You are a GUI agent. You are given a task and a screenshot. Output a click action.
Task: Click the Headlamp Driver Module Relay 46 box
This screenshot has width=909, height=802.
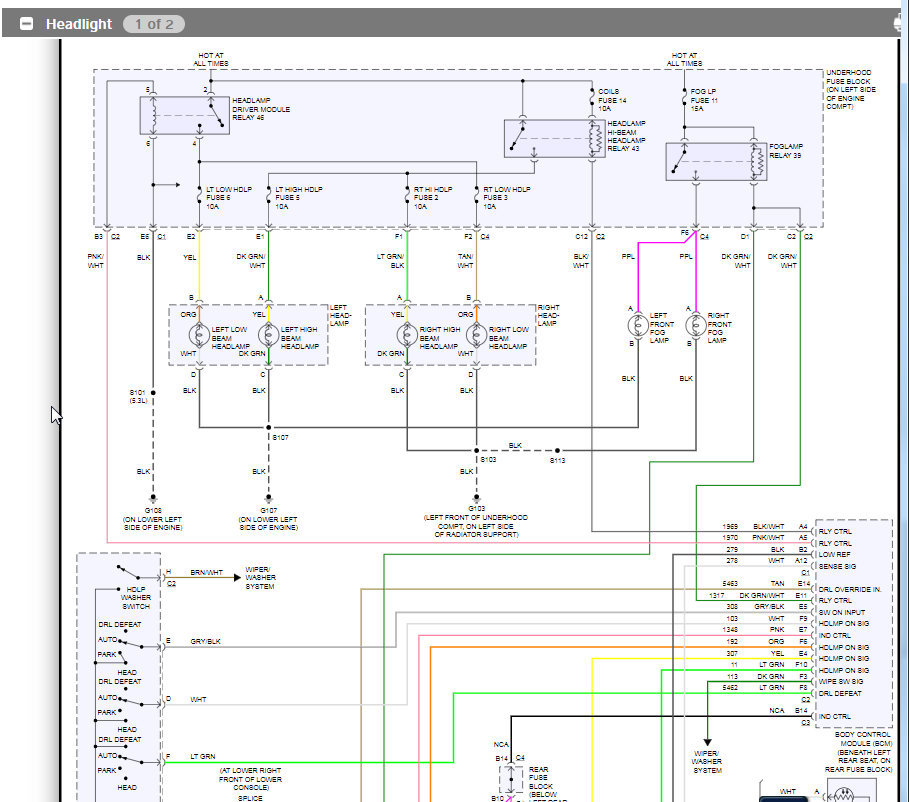[184, 116]
